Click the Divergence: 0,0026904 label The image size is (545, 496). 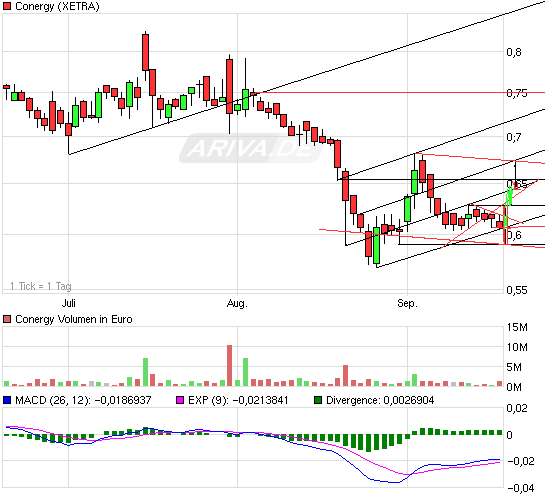click(x=380, y=400)
